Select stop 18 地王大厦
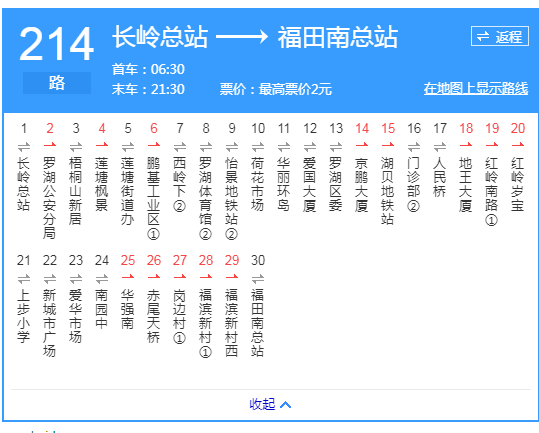 (466, 184)
